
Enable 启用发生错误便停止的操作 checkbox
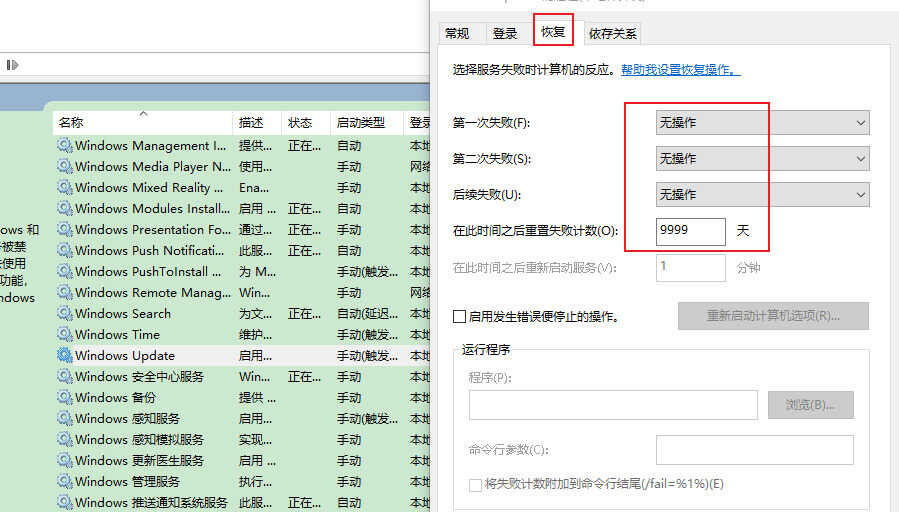(x=459, y=316)
